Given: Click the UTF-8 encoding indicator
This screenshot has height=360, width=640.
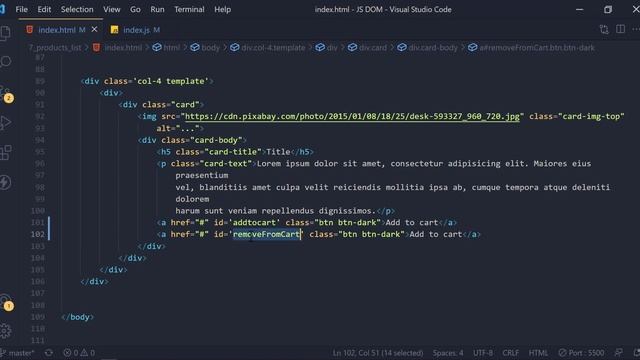Looking at the screenshot, I should click(x=483, y=353).
